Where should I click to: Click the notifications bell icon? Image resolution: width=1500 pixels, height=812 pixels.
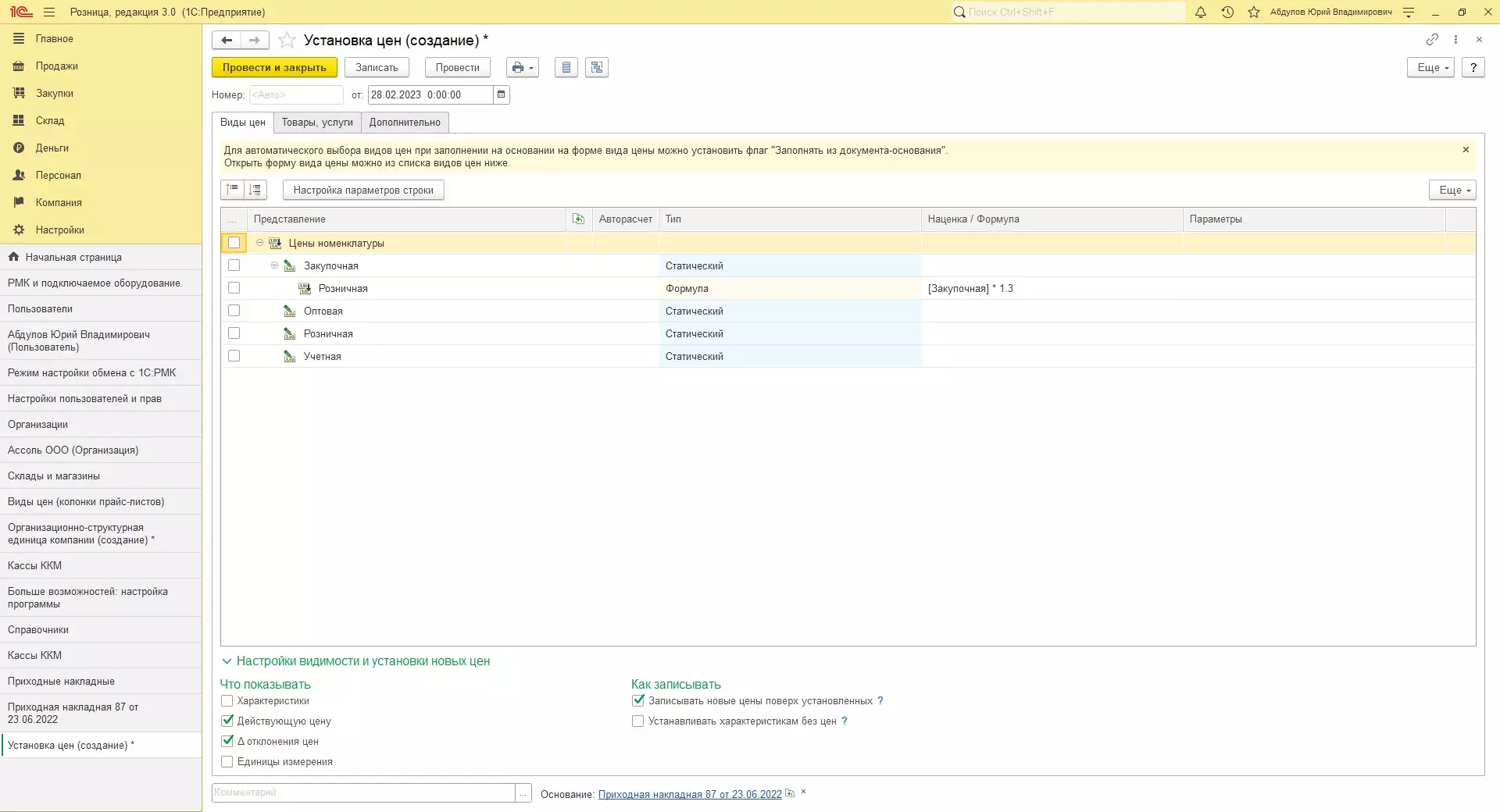[1201, 12]
